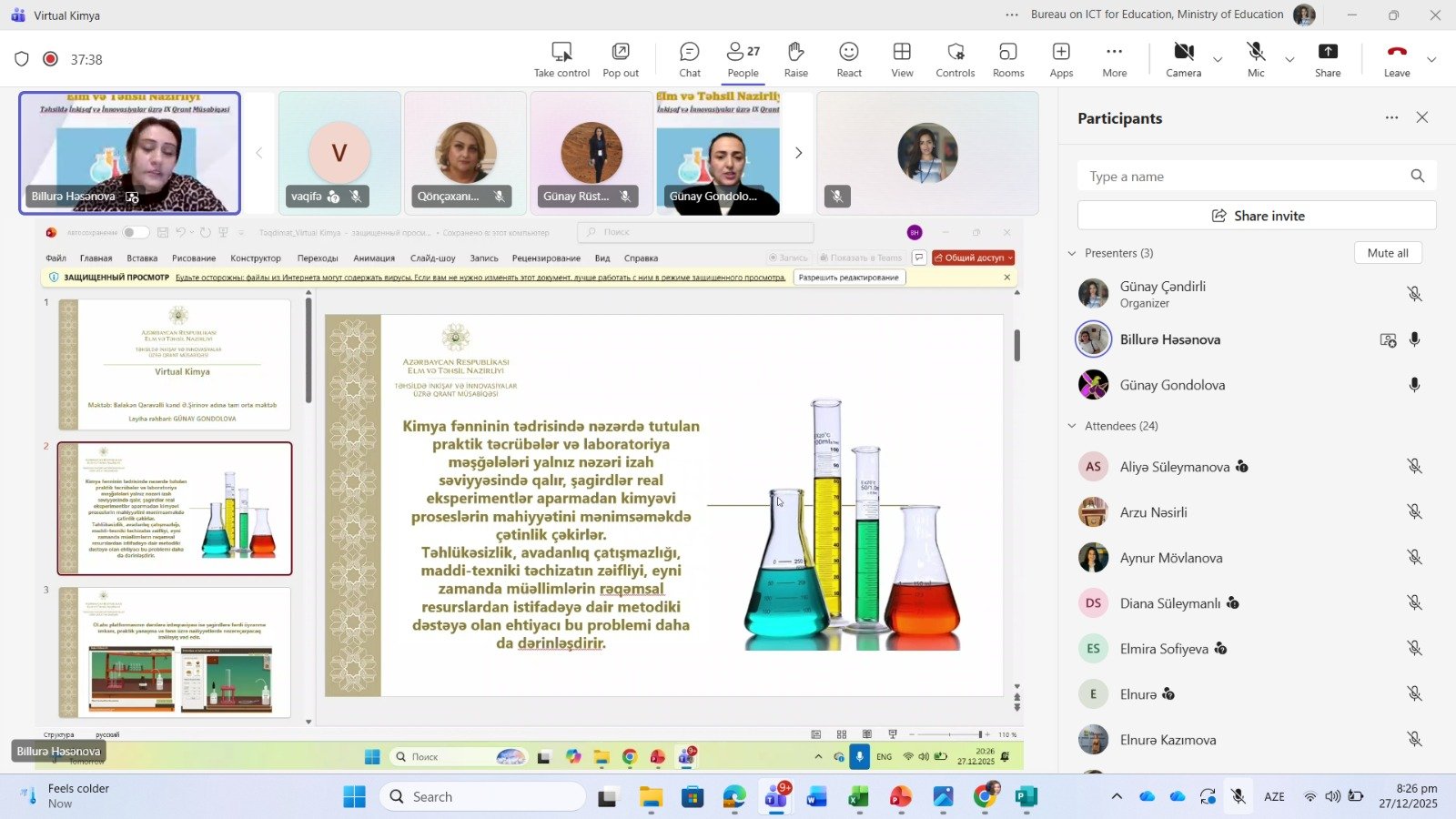Toggle mute for Günay Gondolova

click(1414, 385)
